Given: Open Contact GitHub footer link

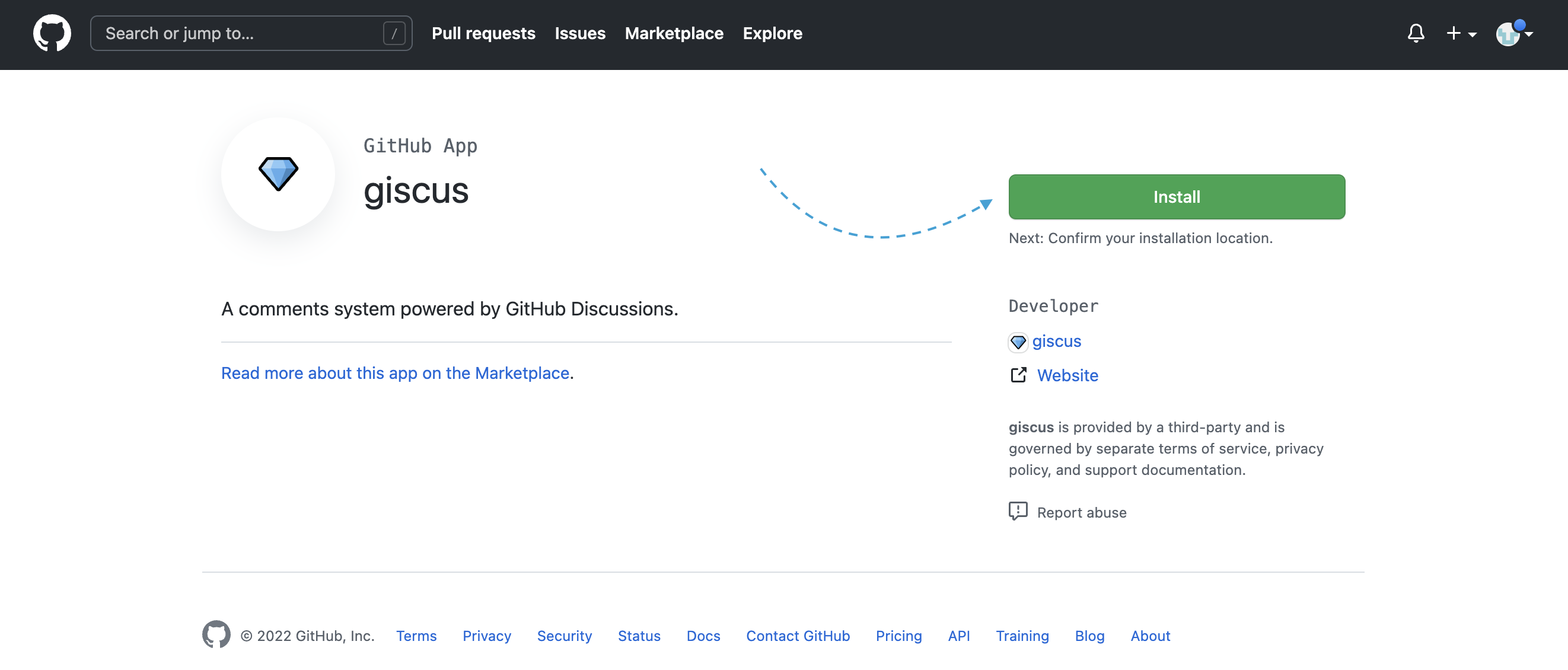Looking at the screenshot, I should click(798, 635).
